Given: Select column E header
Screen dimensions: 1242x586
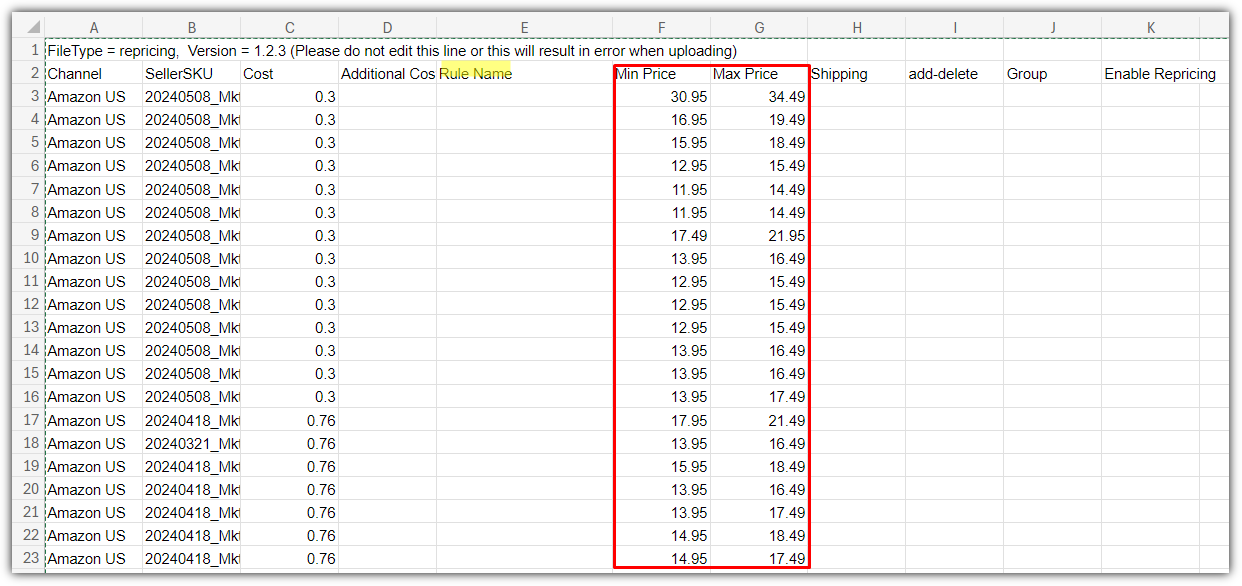Looking at the screenshot, I should tap(524, 28).
